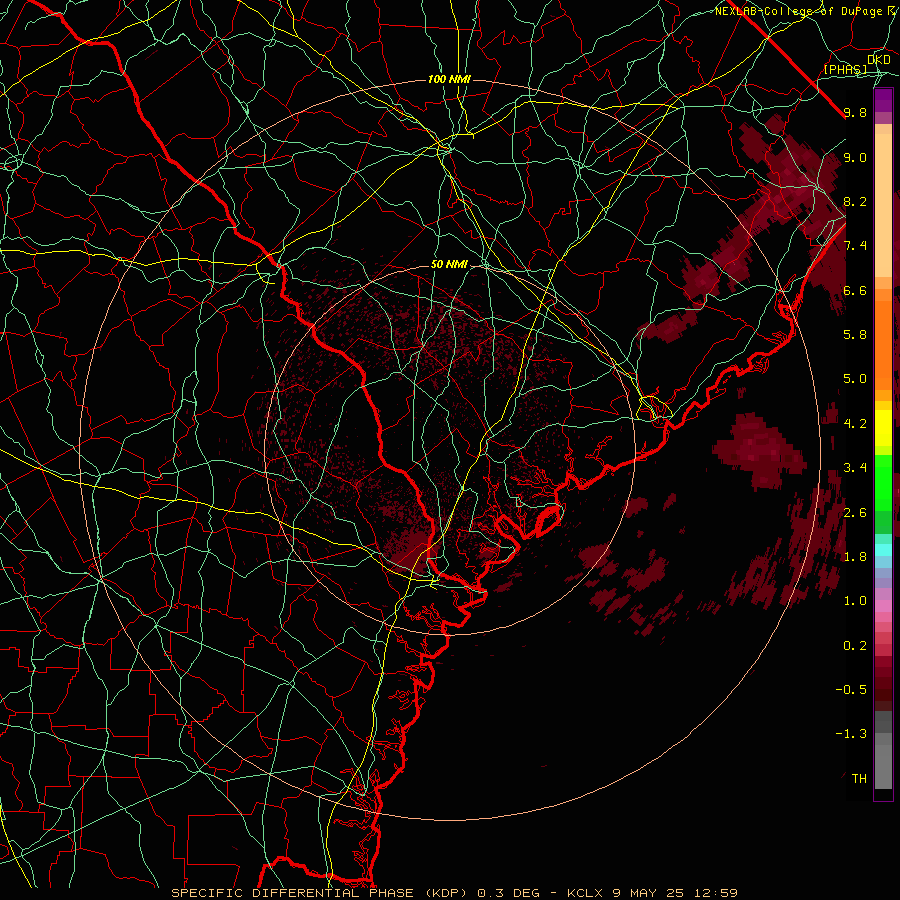Click the 8.2 scale value
Image resolution: width=900 pixels, height=900 pixels.
tap(855, 201)
